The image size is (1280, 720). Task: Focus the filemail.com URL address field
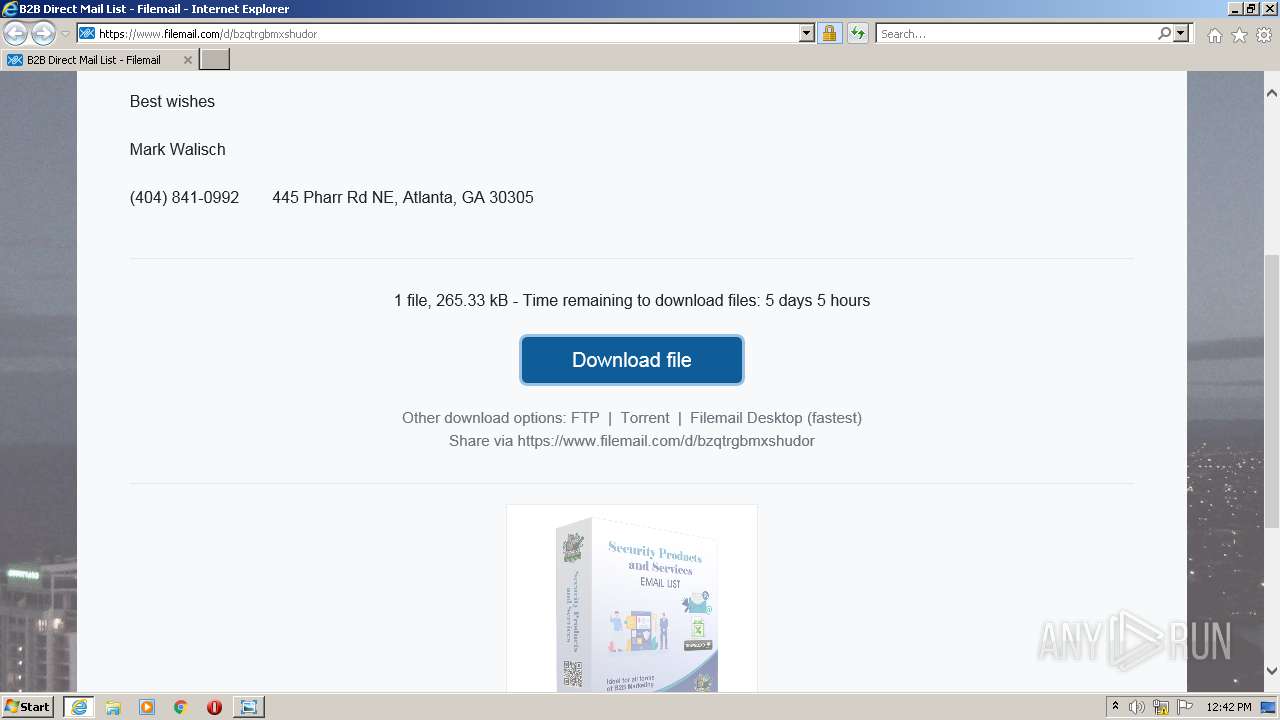tap(447, 33)
